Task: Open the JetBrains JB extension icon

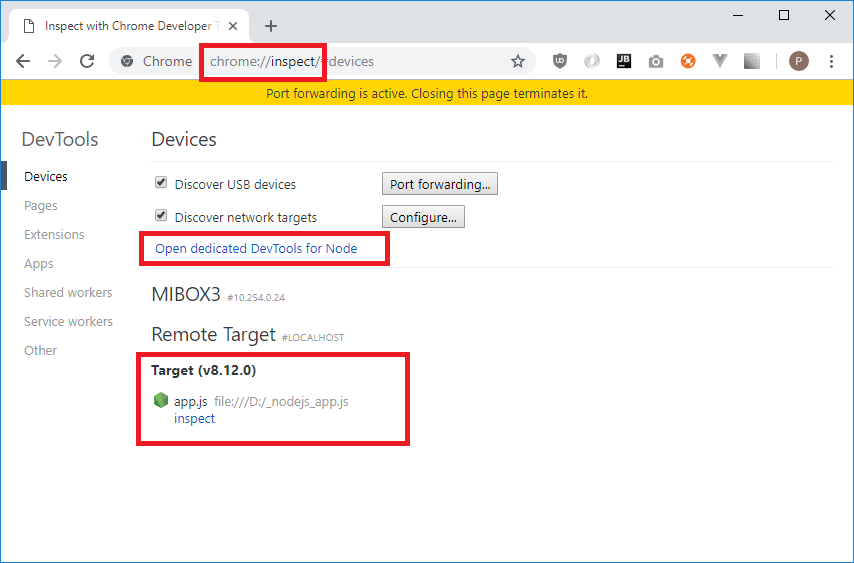Action: (624, 61)
